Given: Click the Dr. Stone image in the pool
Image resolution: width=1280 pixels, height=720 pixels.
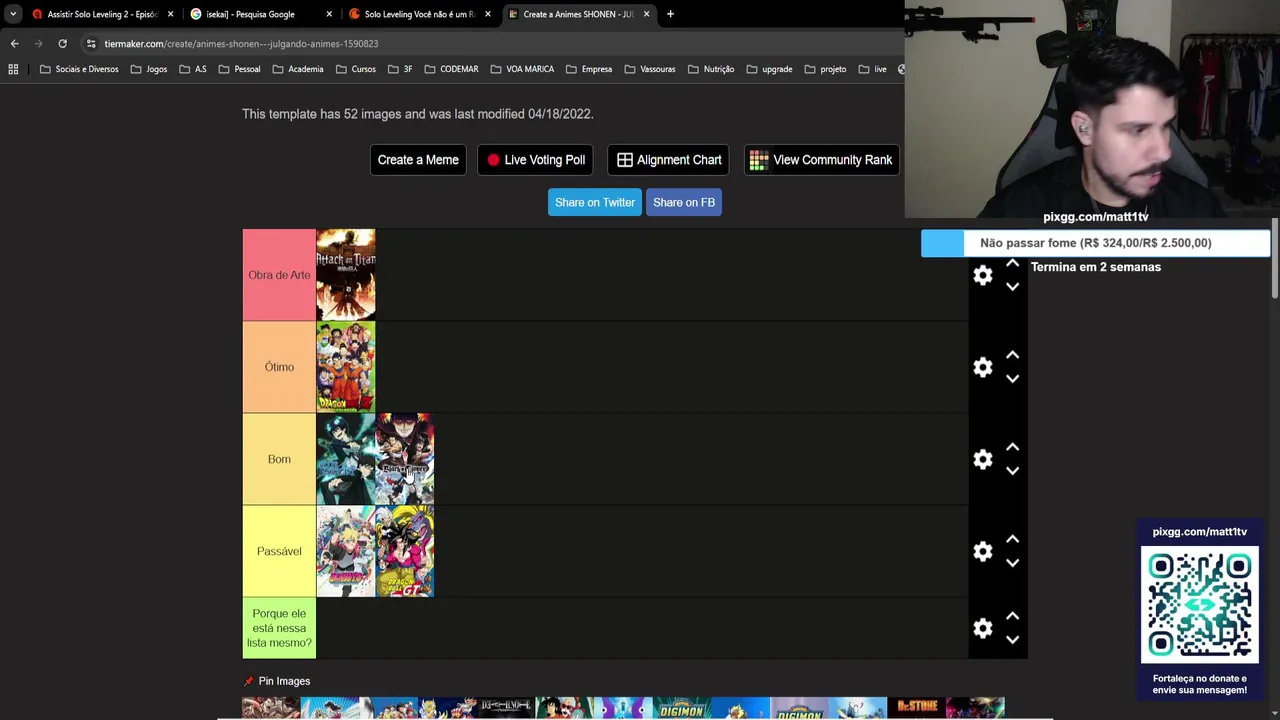Looking at the screenshot, I should pos(917,708).
